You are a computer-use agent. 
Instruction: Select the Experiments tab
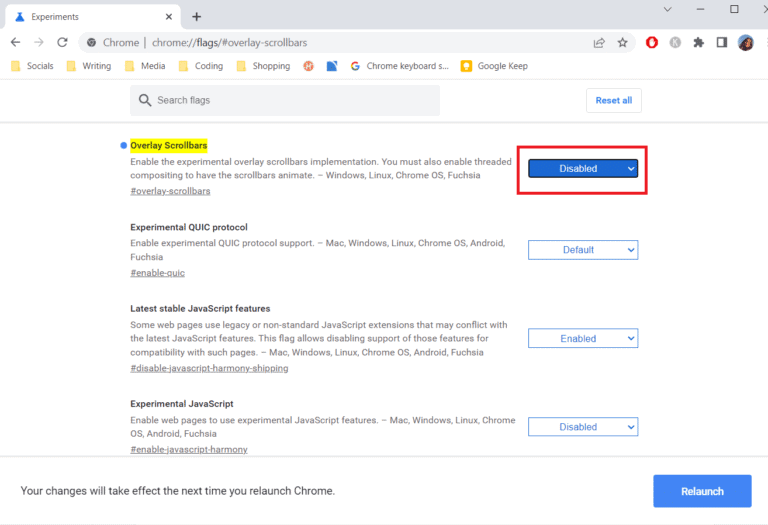90,17
